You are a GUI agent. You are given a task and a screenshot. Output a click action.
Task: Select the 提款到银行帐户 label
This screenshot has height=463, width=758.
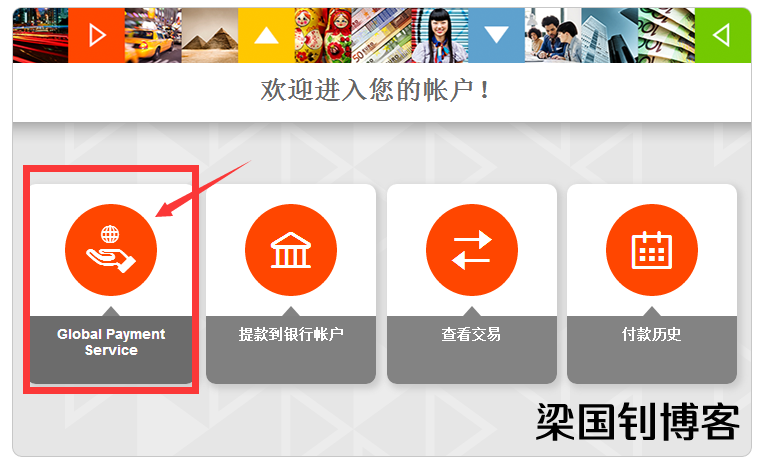pos(291,334)
